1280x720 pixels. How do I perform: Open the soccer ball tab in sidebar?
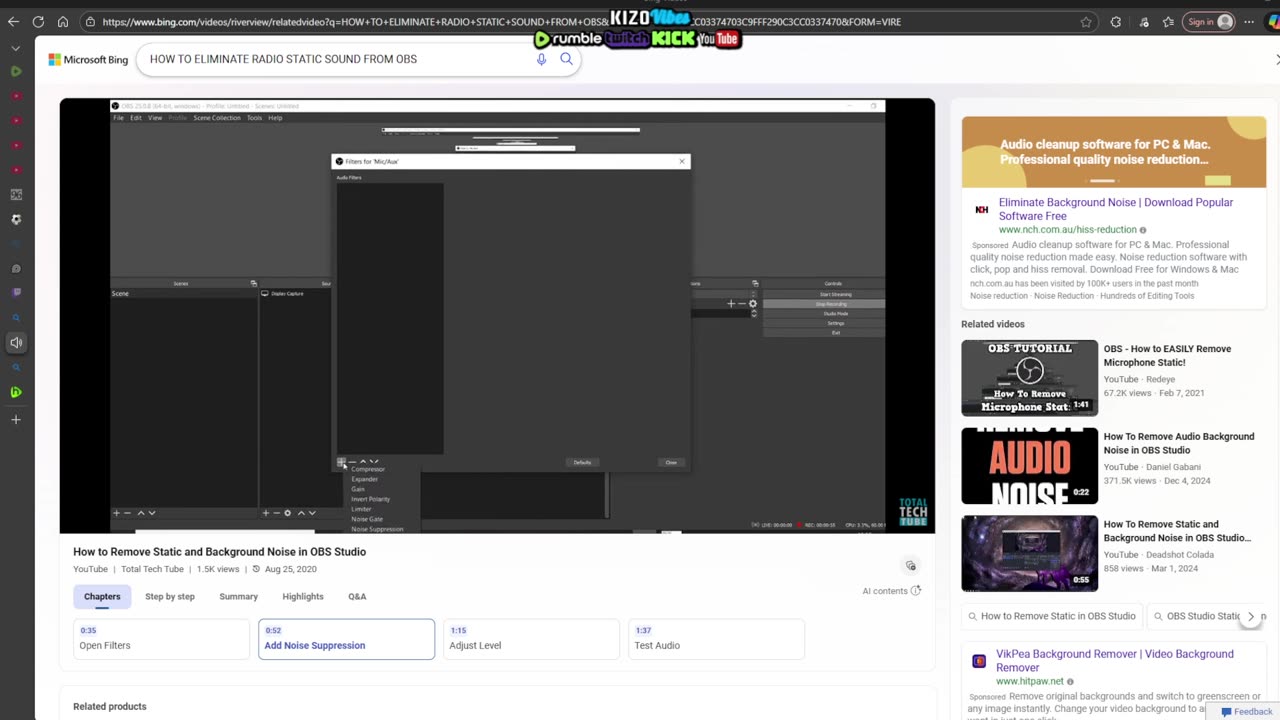(x=16, y=219)
